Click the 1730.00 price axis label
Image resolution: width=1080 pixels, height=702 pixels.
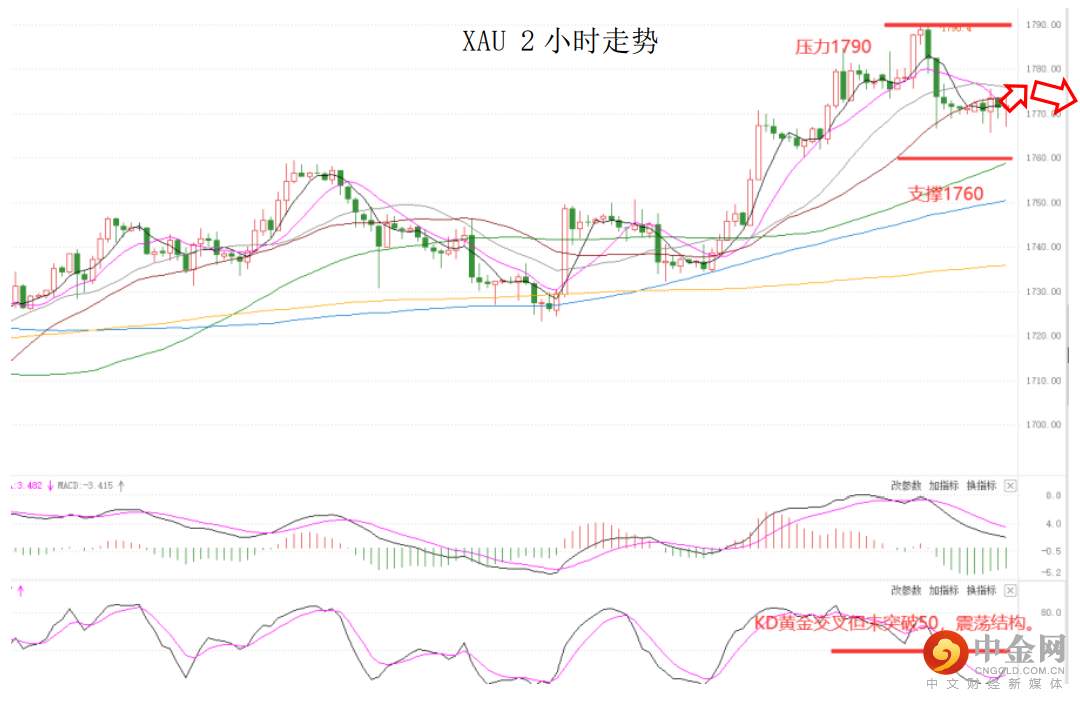[x=1043, y=291]
